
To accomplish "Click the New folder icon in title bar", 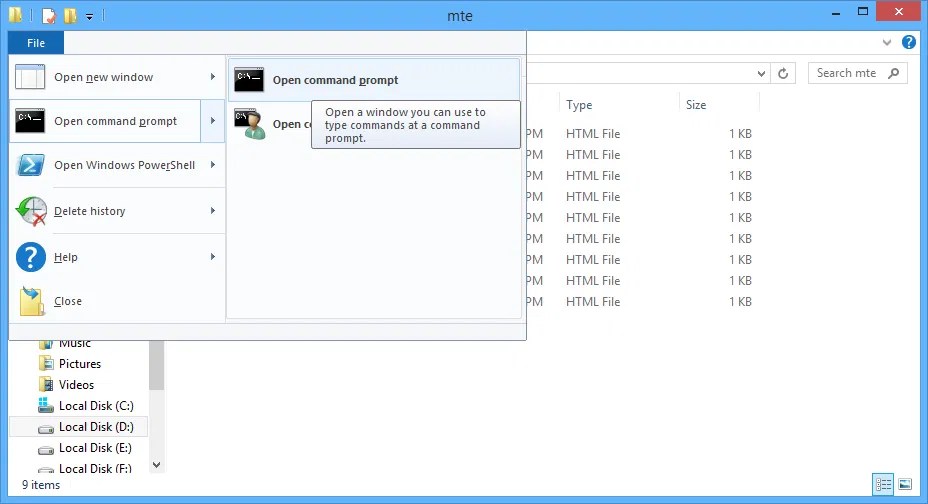I will 70,15.
